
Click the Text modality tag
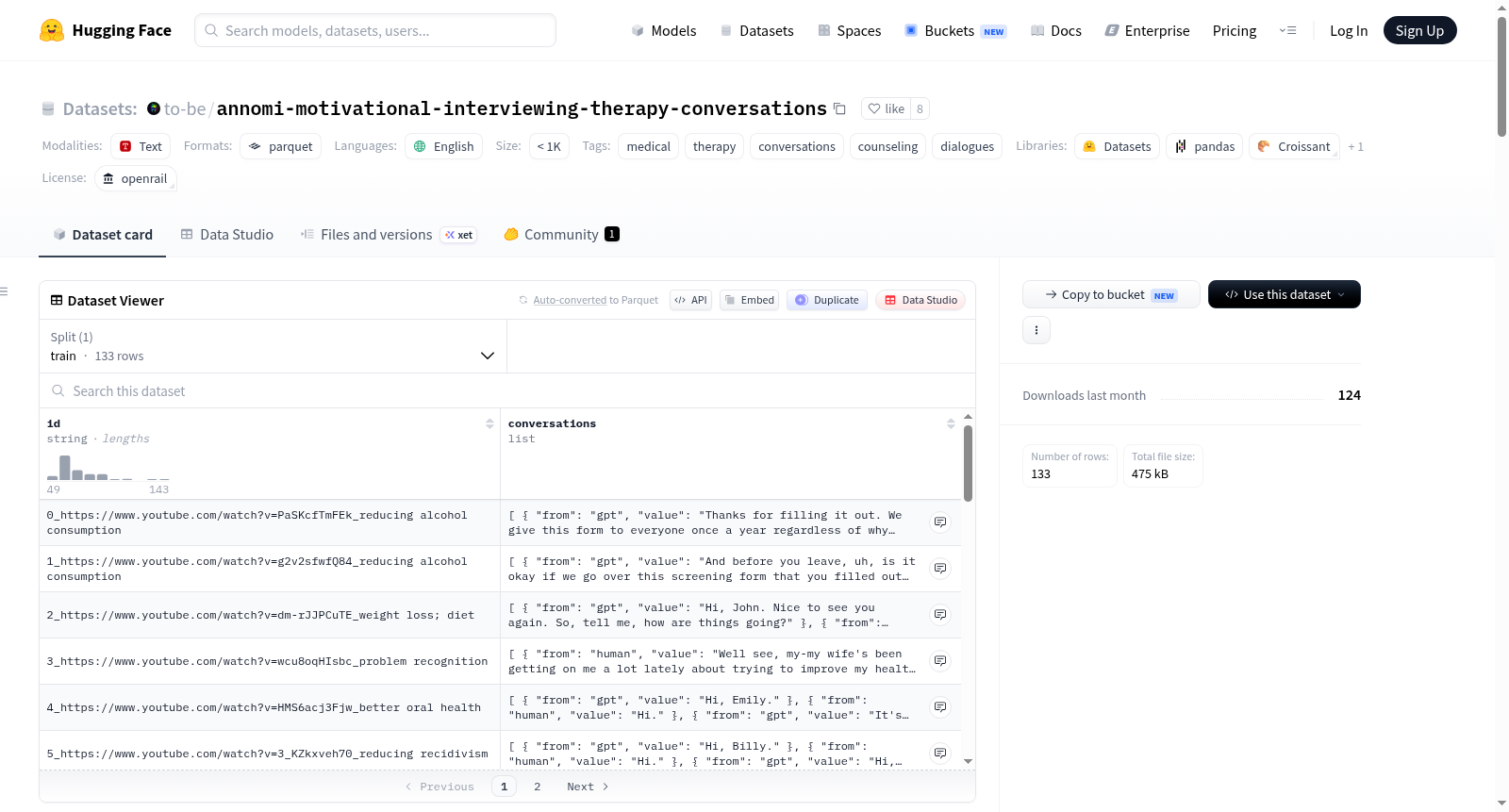[x=141, y=146]
